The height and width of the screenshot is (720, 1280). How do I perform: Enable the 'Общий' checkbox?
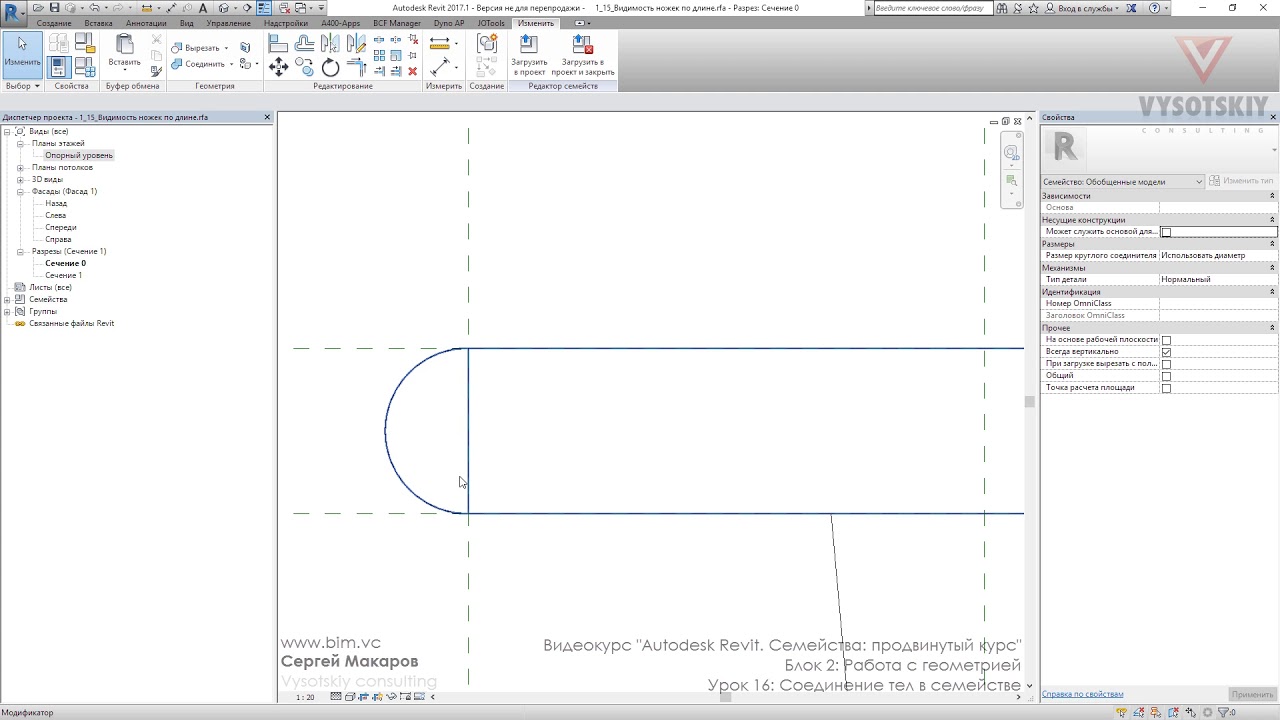point(1166,376)
